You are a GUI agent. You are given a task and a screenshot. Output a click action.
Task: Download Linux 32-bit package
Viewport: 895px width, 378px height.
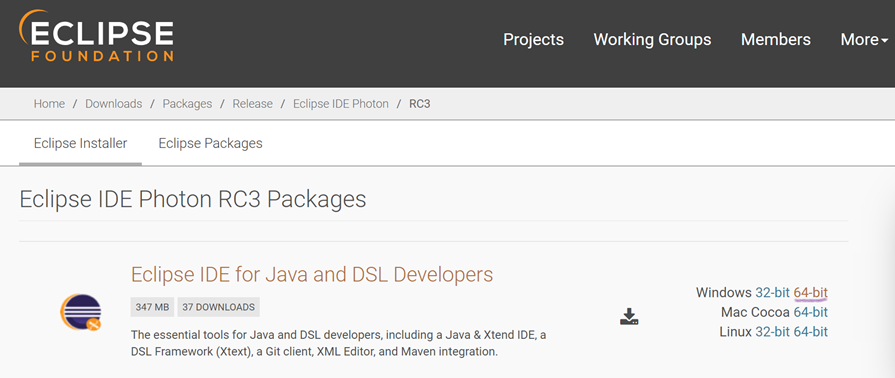(x=773, y=332)
